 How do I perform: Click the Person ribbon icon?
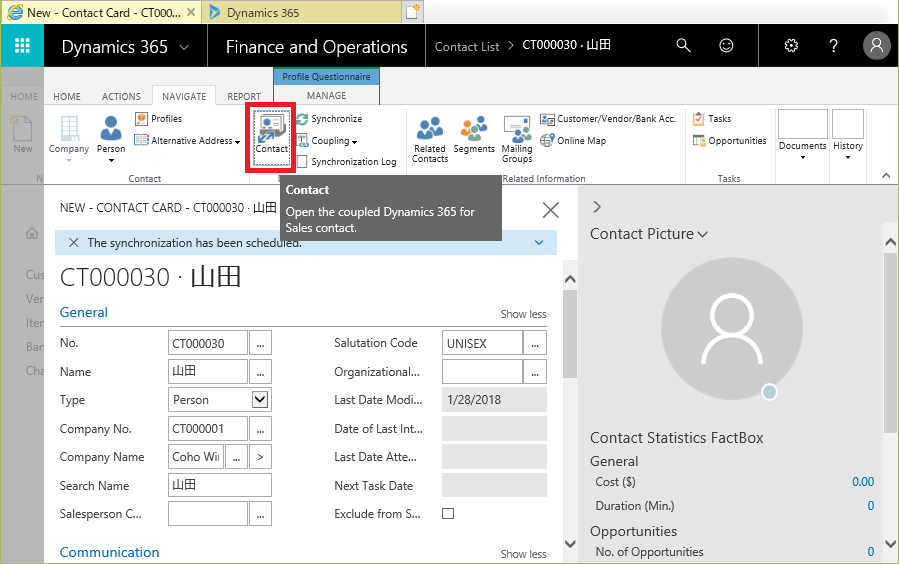[x=111, y=138]
